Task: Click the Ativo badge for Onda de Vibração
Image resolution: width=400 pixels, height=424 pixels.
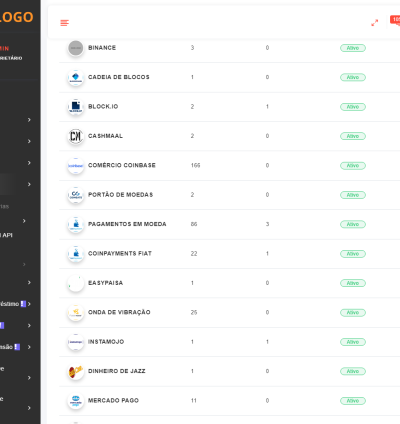Action: tap(353, 313)
